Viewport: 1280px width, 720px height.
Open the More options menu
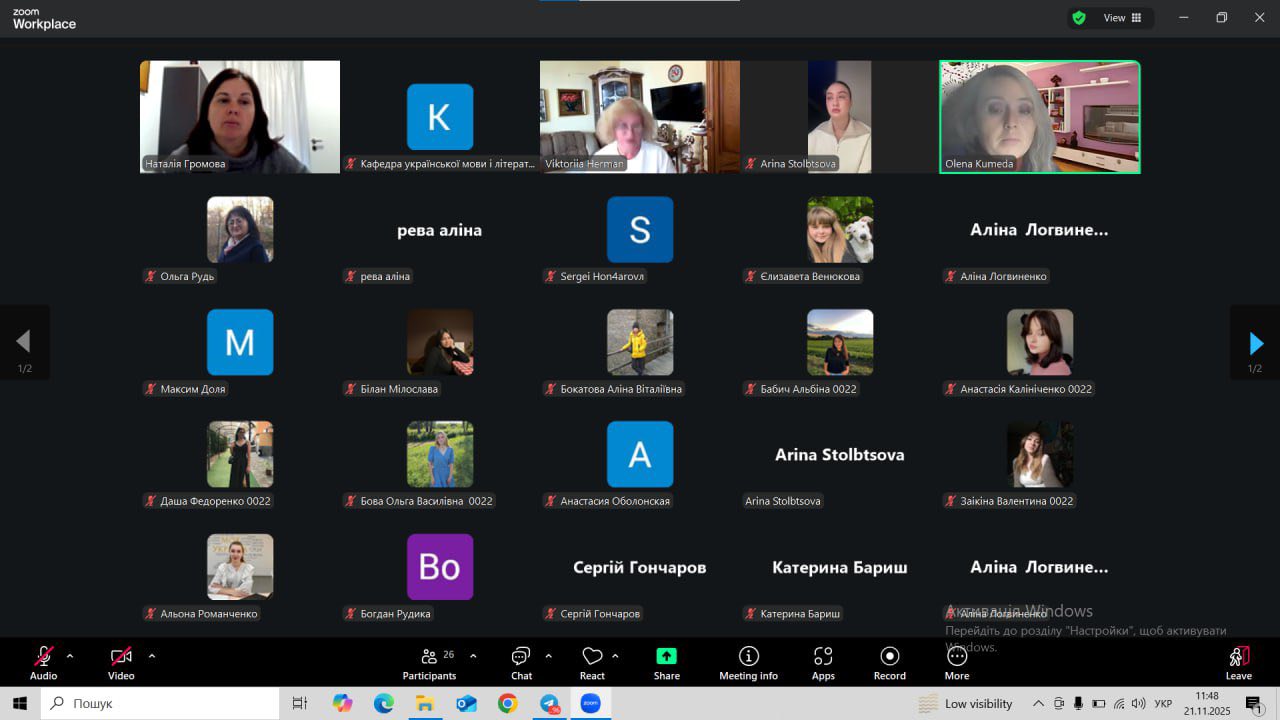pos(956,662)
